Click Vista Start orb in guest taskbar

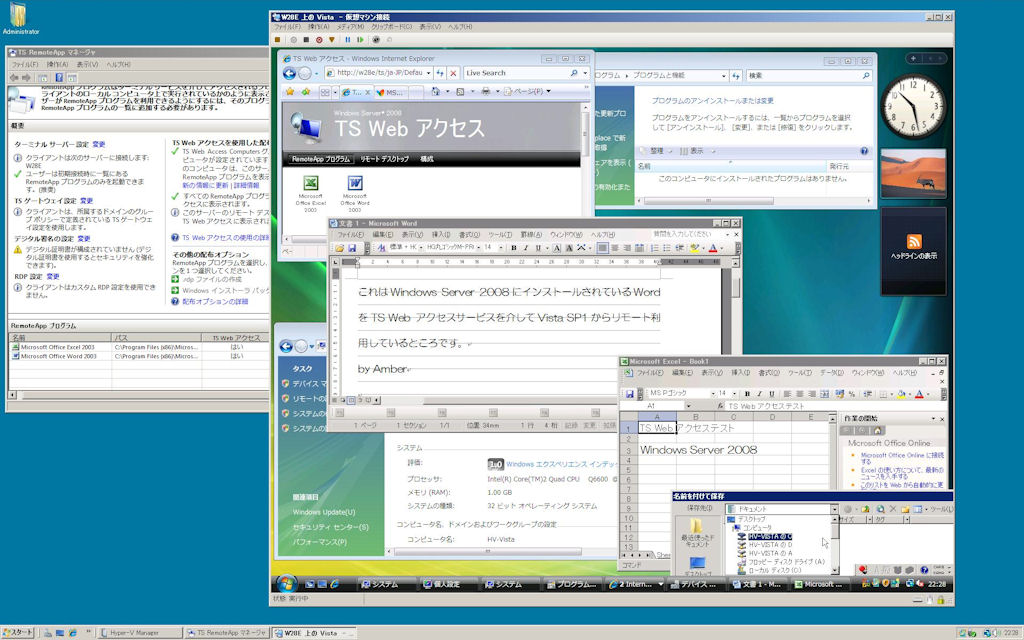287,583
